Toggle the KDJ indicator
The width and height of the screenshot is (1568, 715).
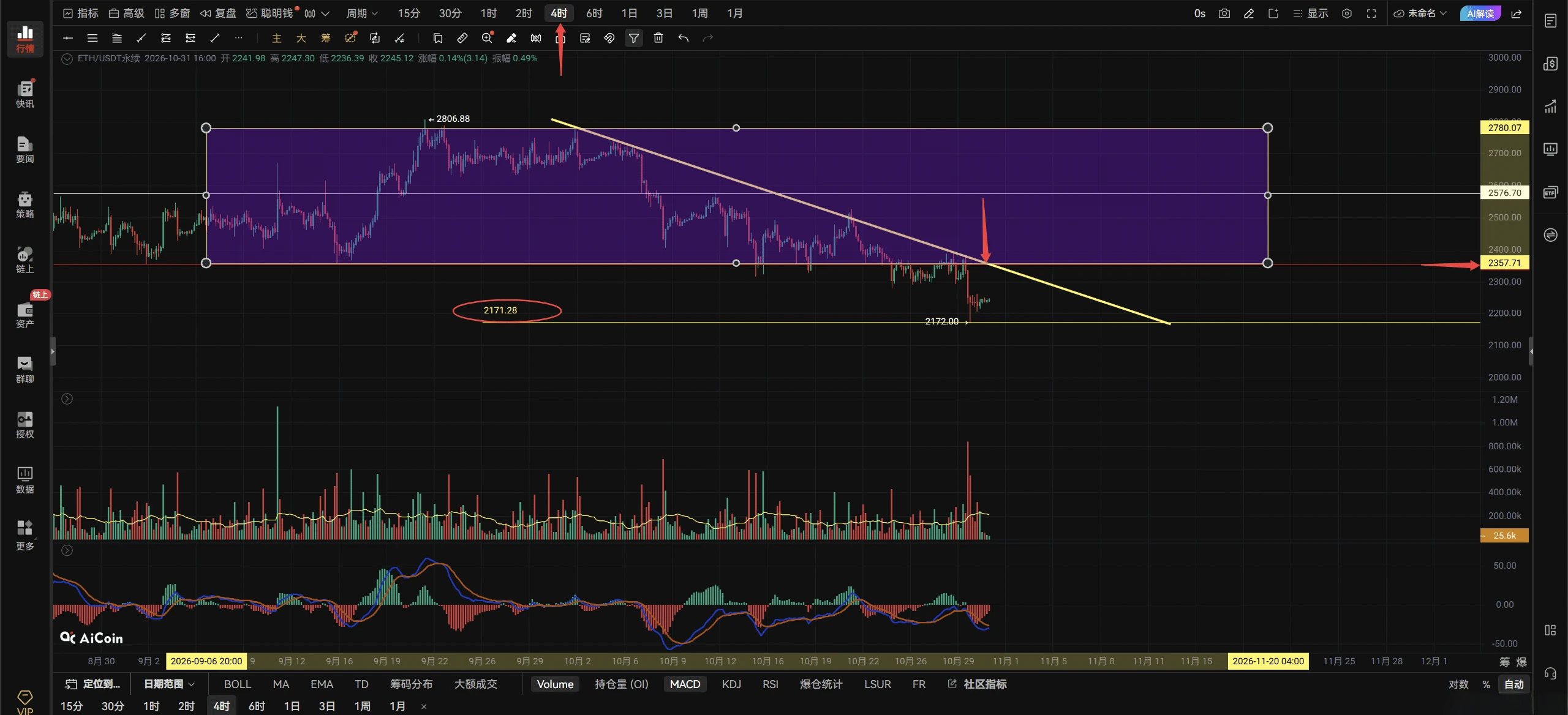coord(731,684)
